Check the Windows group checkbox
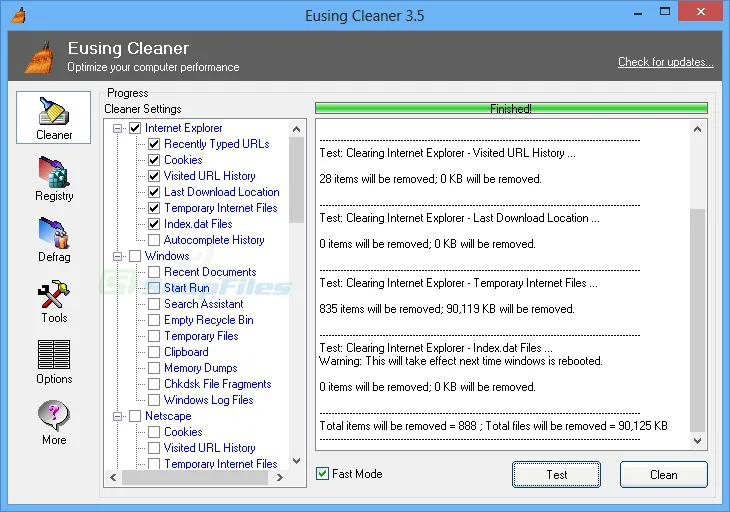Viewport: 730px width, 512px height. (135, 256)
